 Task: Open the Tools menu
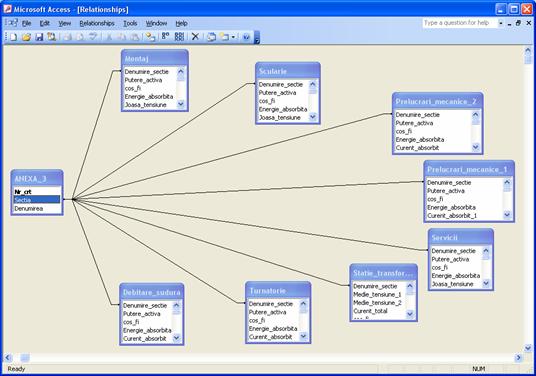pyautogui.click(x=130, y=23)
